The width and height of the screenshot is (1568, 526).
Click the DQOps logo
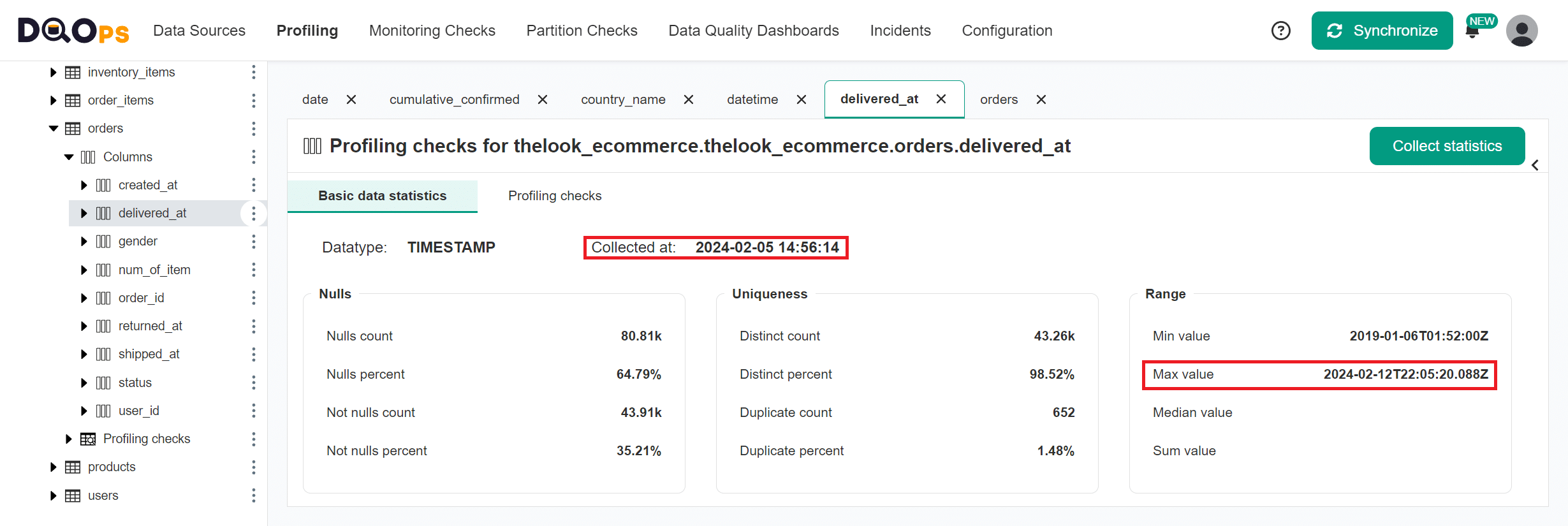point(73,31)
